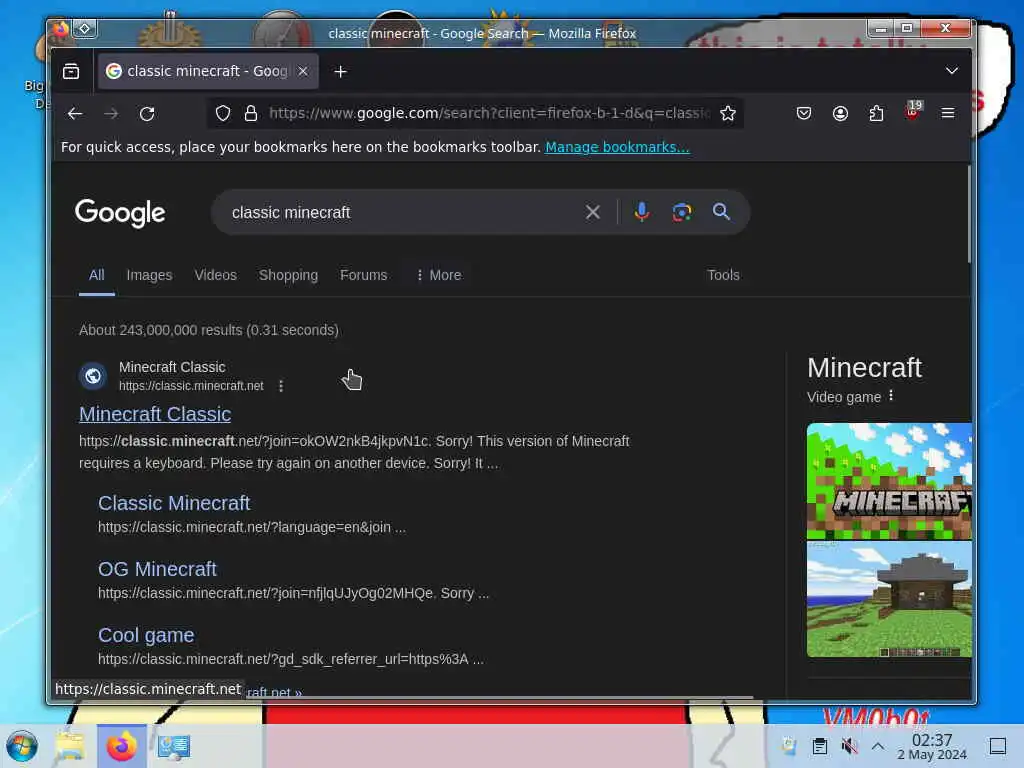Switch to Videos results tab

point(216,275)
